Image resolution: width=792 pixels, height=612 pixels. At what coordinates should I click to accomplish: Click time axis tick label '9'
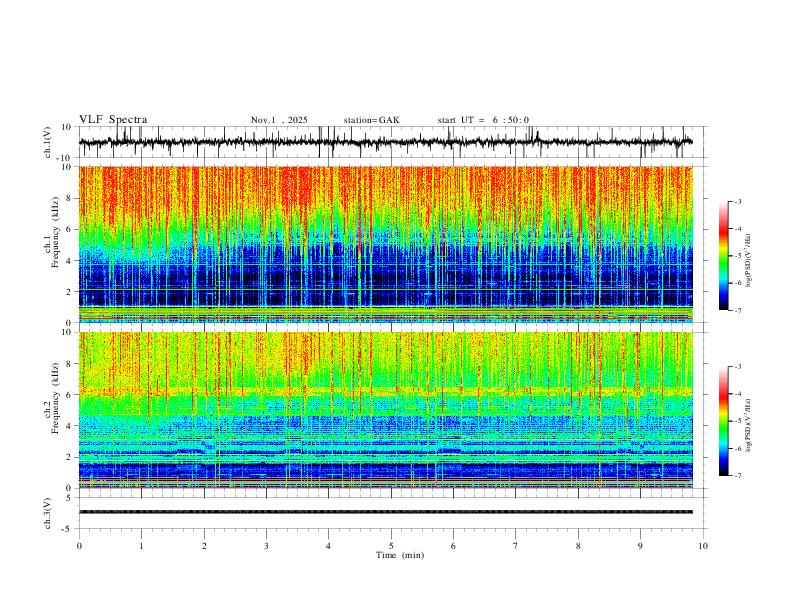(x=640, y=546)
